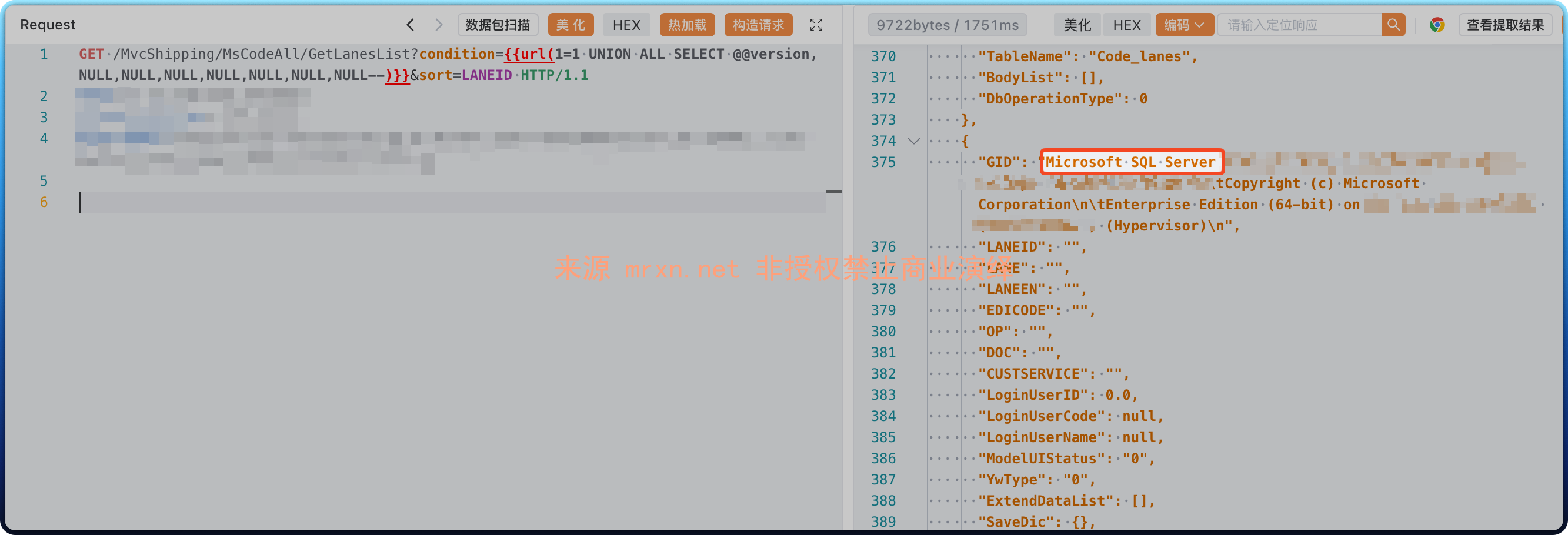Click 数据包扫描 button
The width and height of the screenshot is (1568, 535).
tap(498, 25)
